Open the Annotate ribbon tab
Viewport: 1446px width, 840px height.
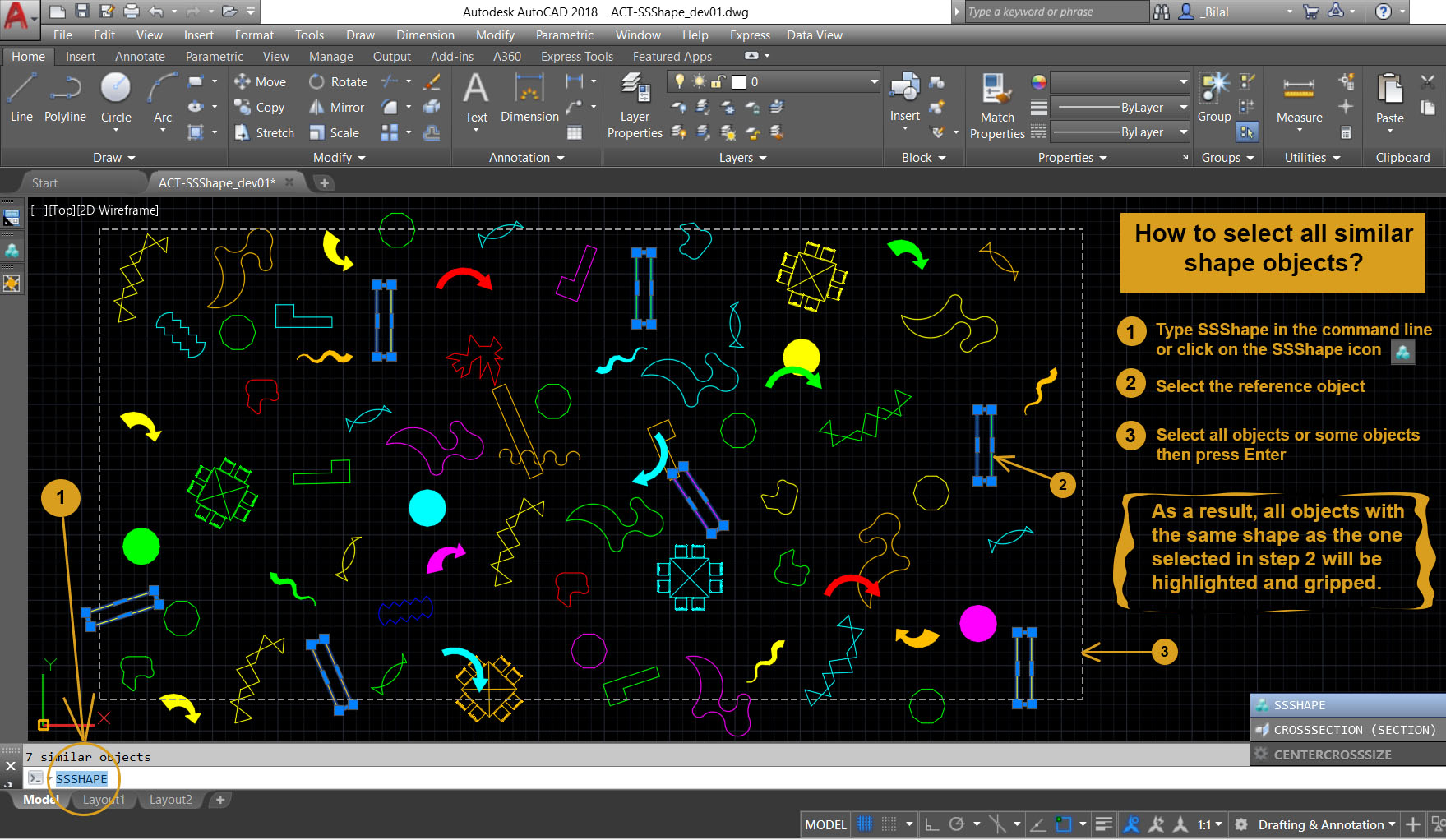[140, 57]
